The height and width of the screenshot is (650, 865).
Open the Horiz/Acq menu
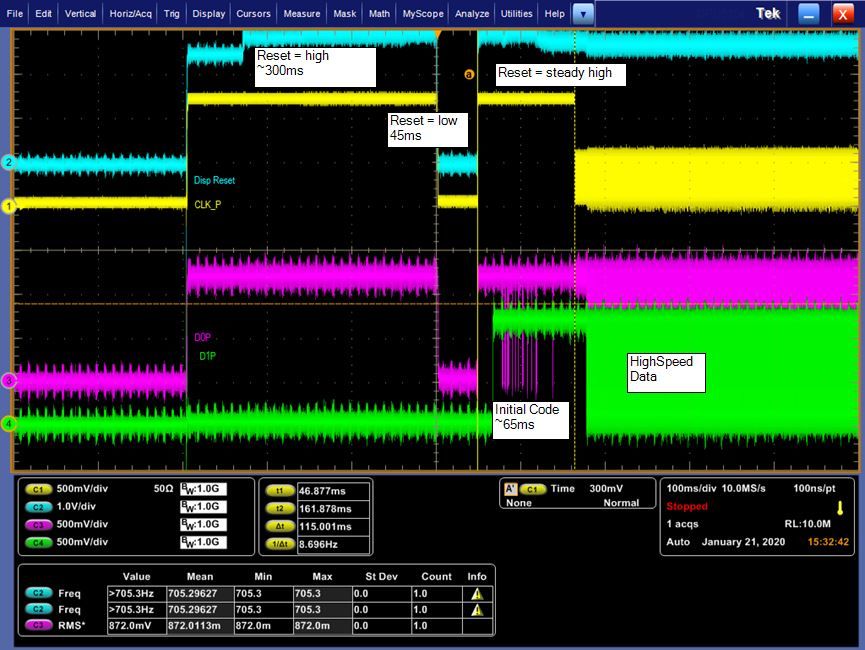(132, 14)
